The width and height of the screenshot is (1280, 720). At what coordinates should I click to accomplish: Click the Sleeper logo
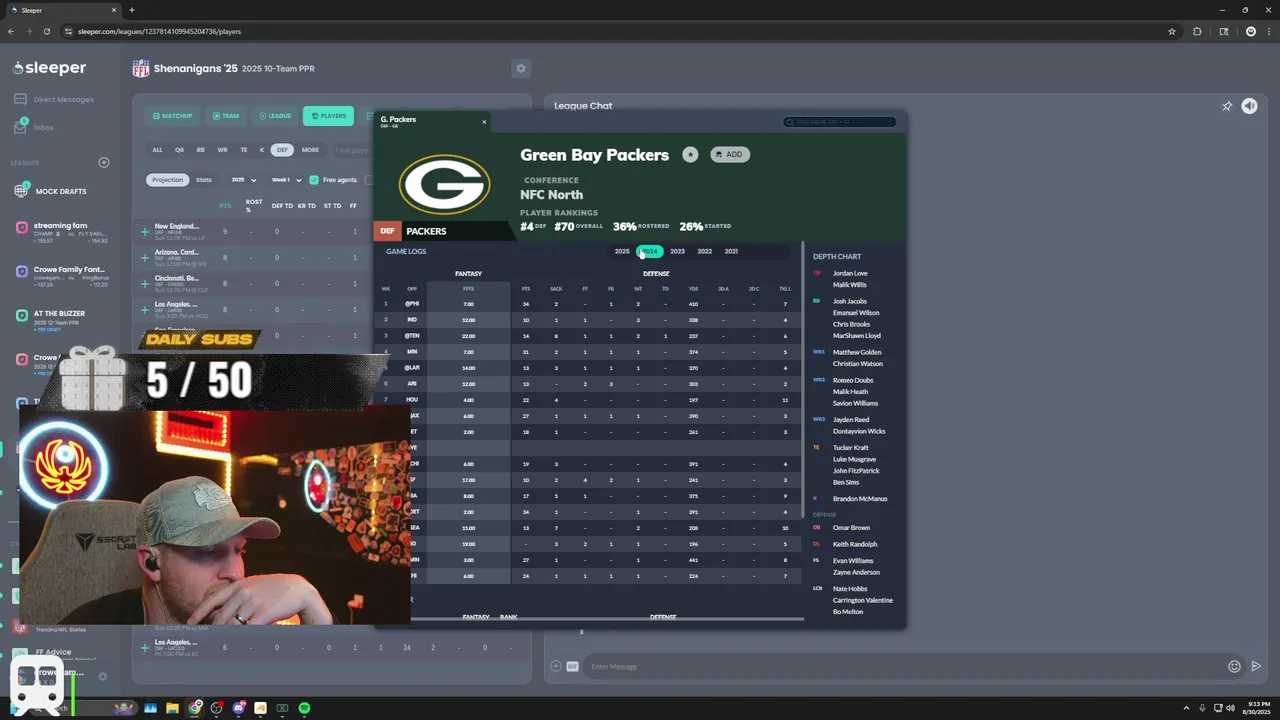(50, 68)
